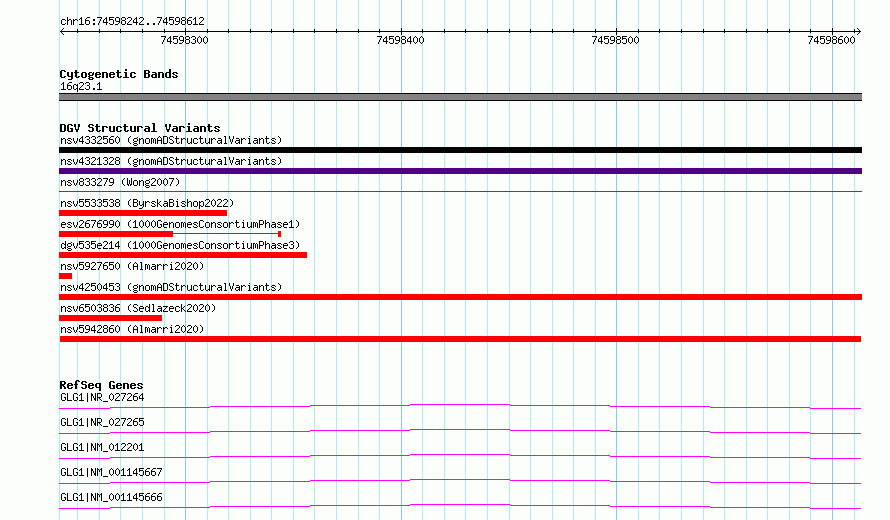Open variant nsv4250453 label
This screenshot has width=890, height=520.
click(171, 287)
